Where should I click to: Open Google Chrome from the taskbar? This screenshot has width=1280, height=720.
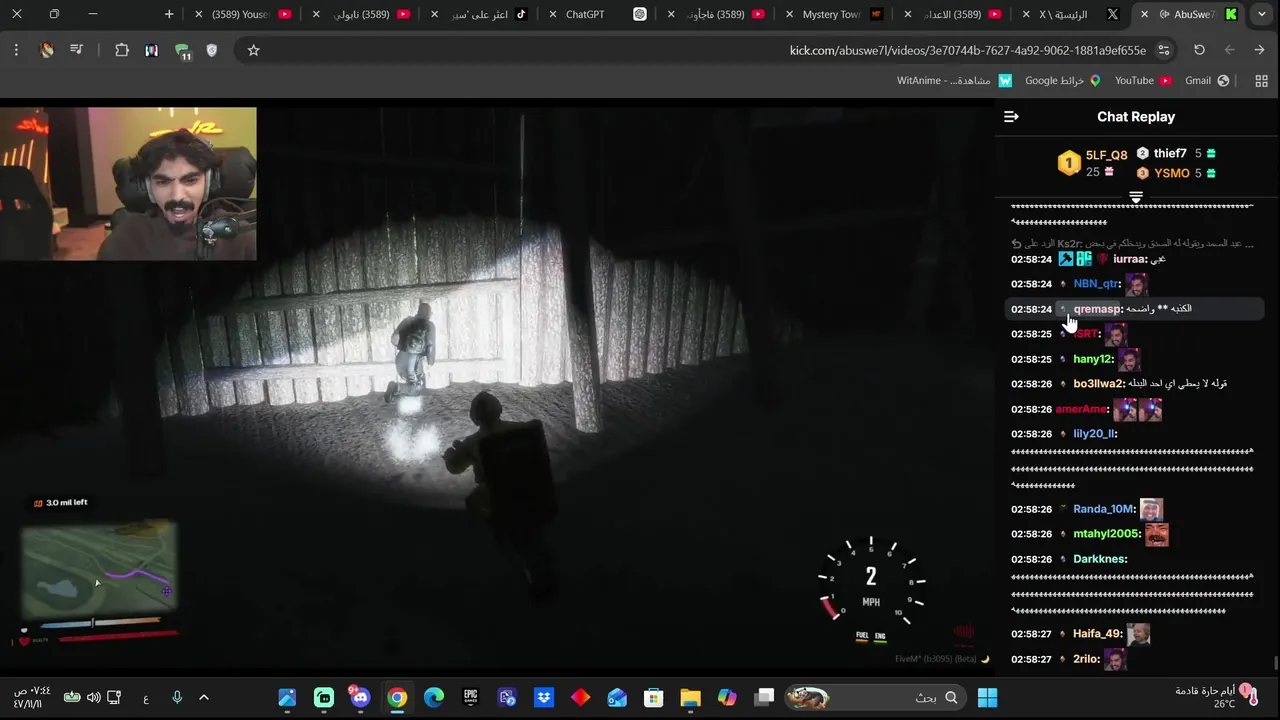[x=397, y=697]
